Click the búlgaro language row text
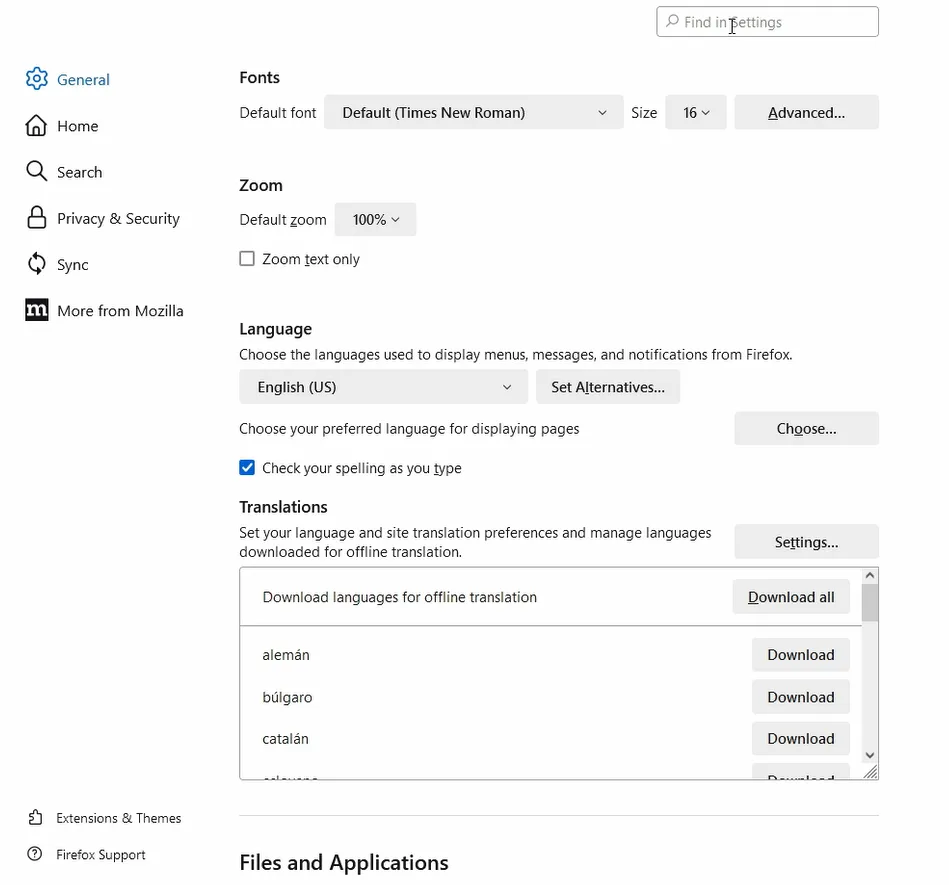 [287, 697]
